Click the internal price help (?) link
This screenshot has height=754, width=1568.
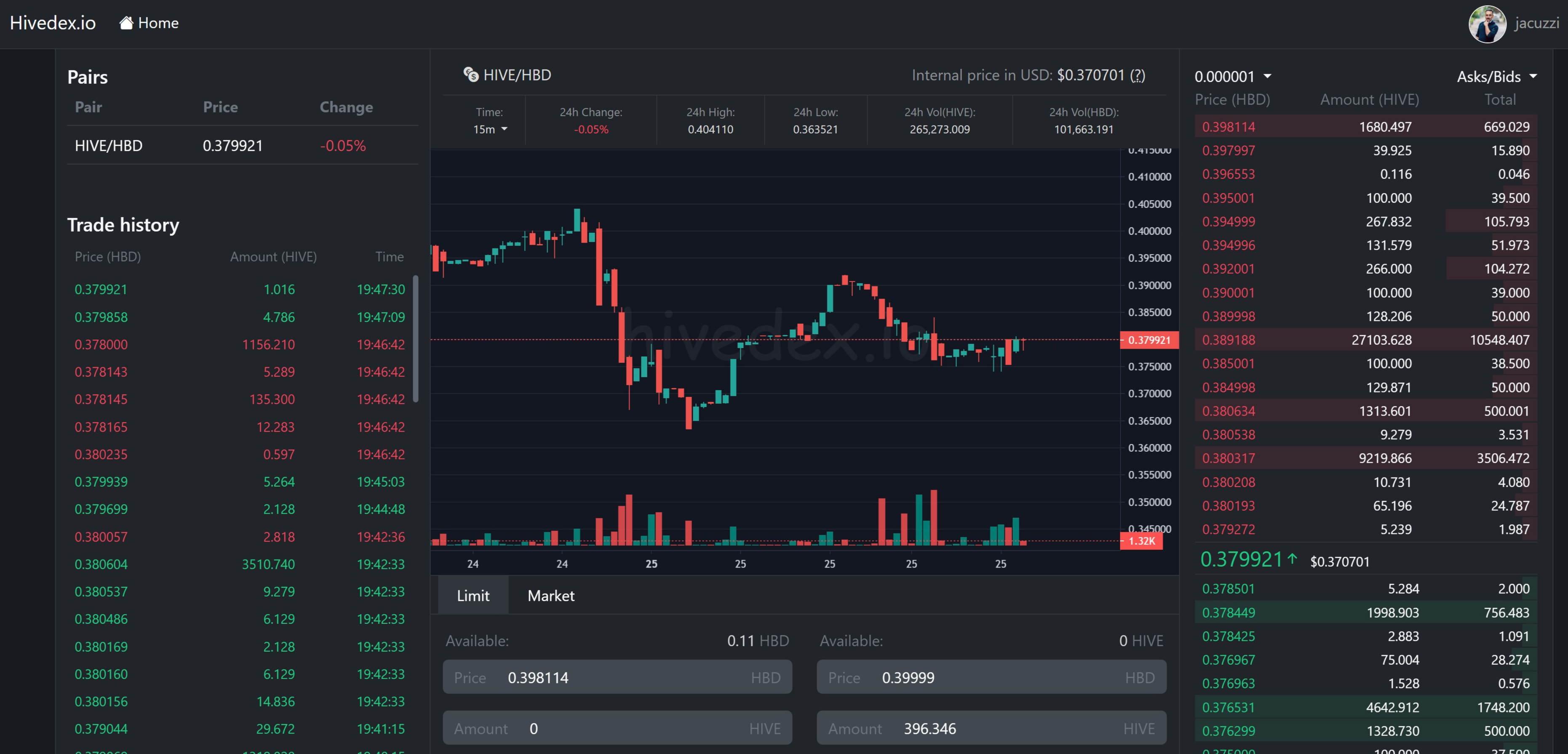click(x=1137, y=75)
